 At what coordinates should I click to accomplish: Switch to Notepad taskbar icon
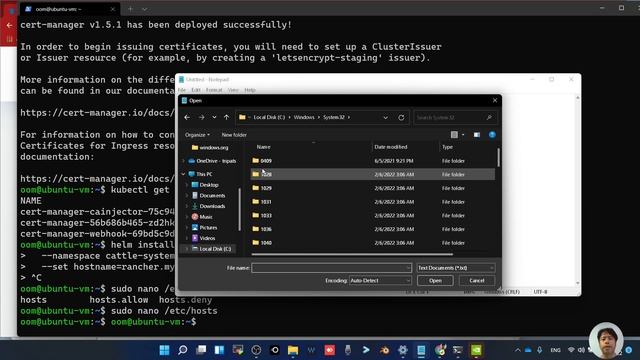421,350
